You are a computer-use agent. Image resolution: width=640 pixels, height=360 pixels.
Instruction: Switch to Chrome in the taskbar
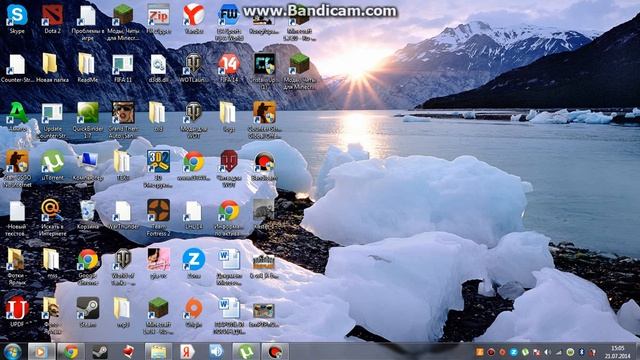(71, 351)
